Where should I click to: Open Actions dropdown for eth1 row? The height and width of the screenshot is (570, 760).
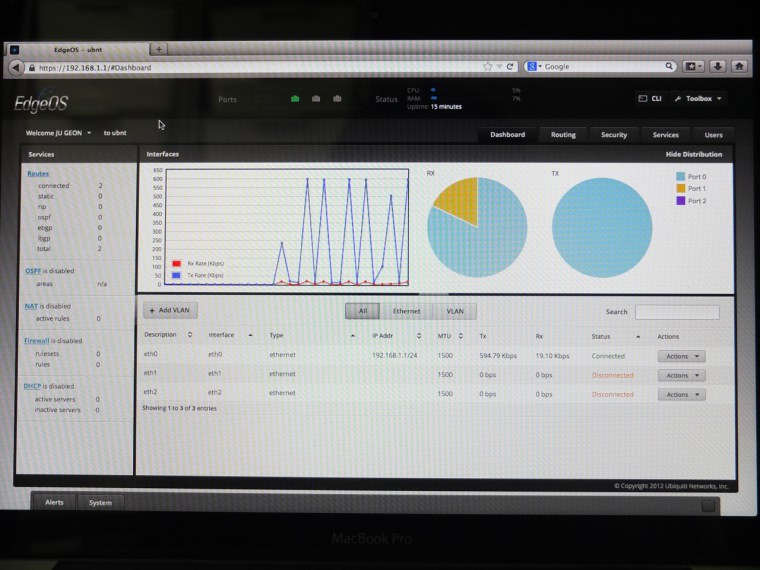[681, 376]
